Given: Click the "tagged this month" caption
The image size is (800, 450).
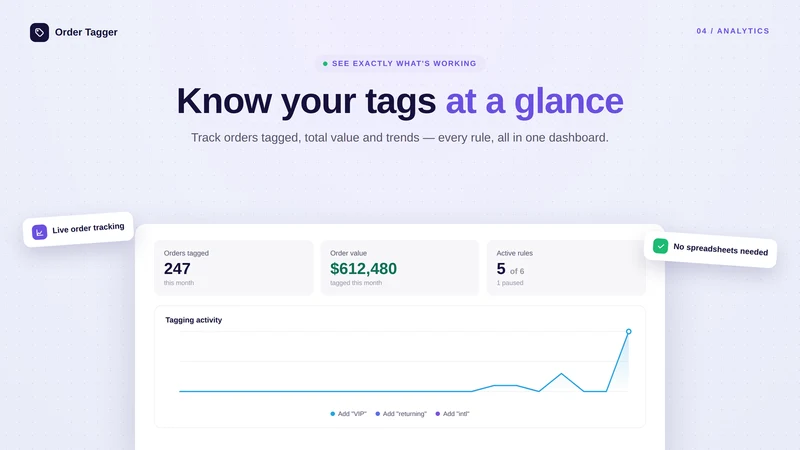Looking at the screenshot, I should tap(356, 283).
